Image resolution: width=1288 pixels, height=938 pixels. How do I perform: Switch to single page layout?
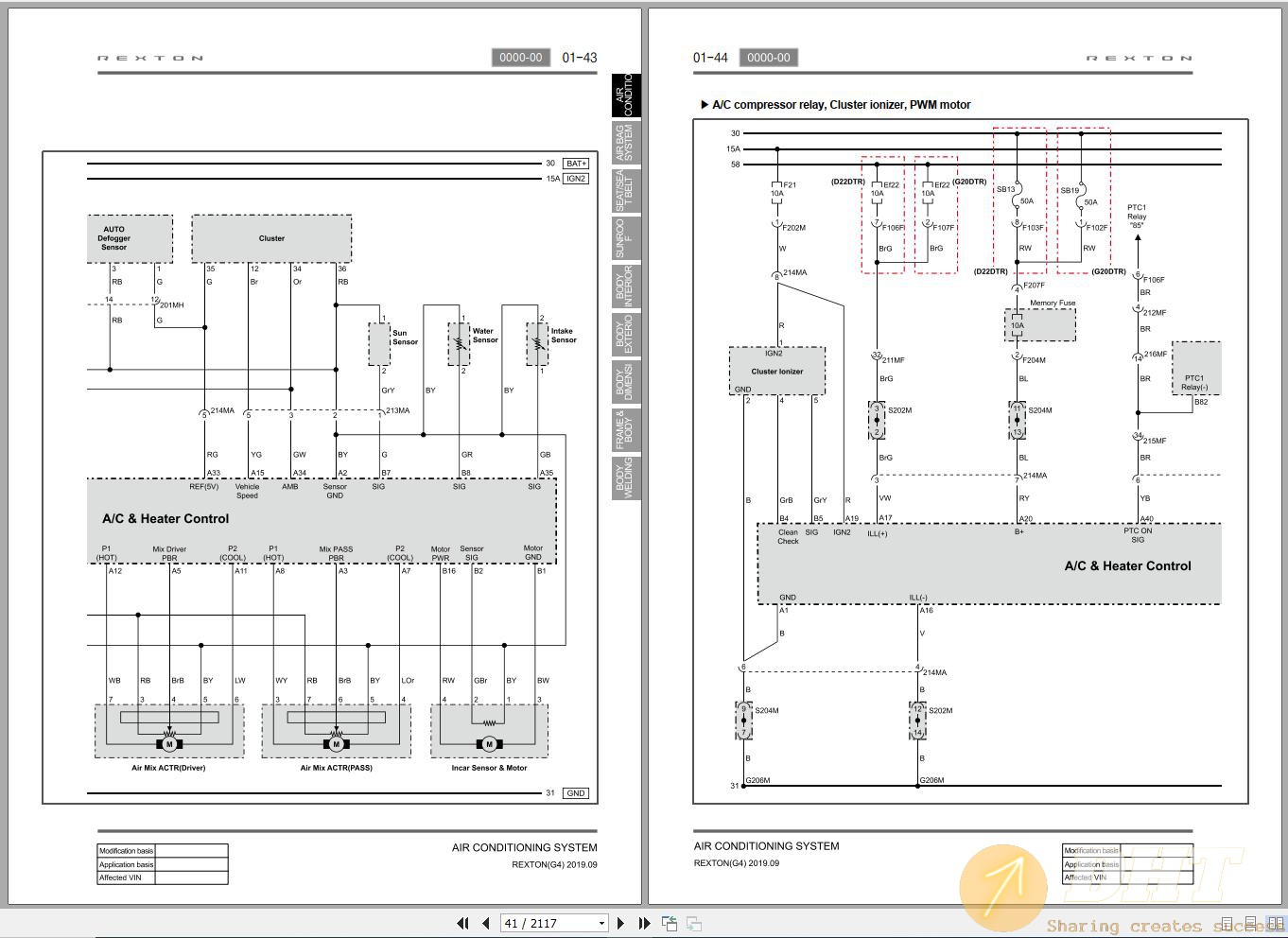click(1227, 923)
